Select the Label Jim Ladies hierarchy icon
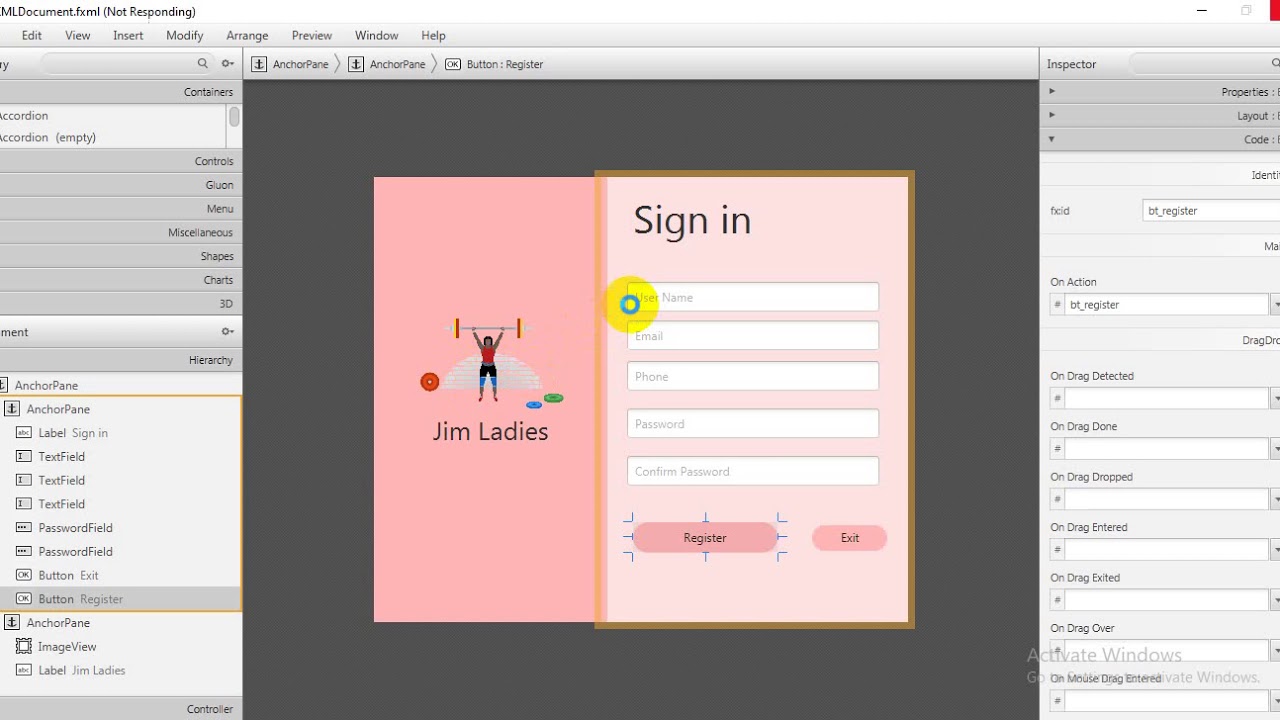The width and height of the screenshot is (1280, 720). pos(24,671)
